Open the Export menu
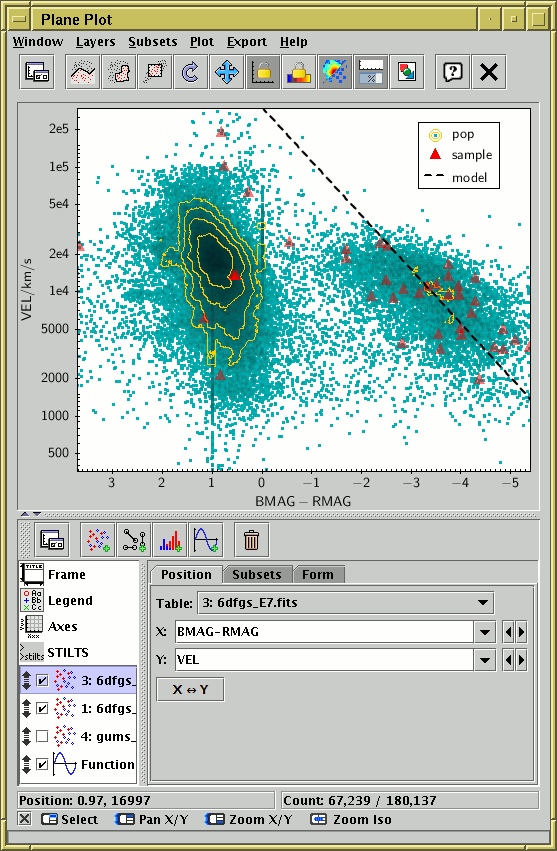 [x=246, y=42]
